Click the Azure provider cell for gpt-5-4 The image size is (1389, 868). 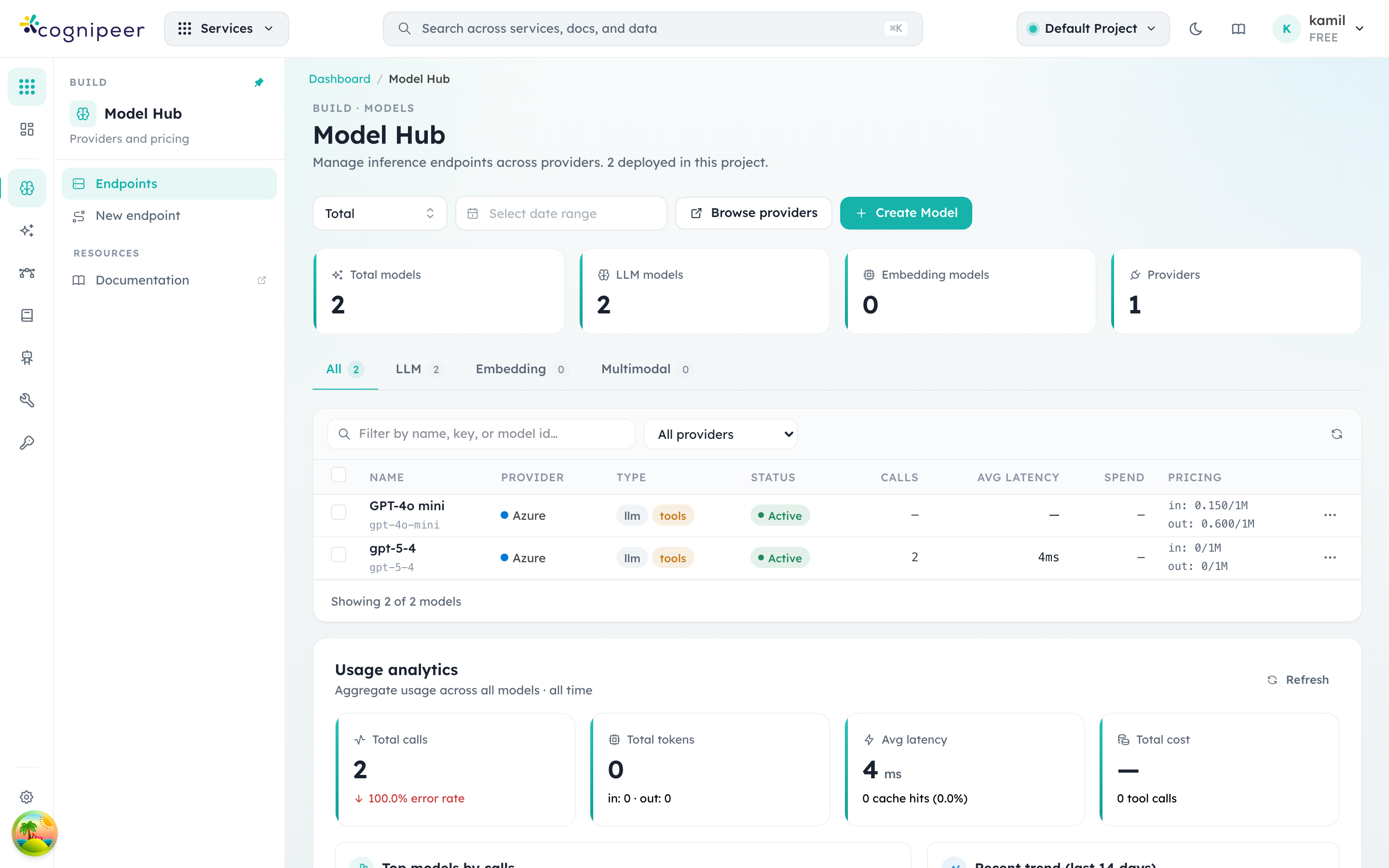523,558
